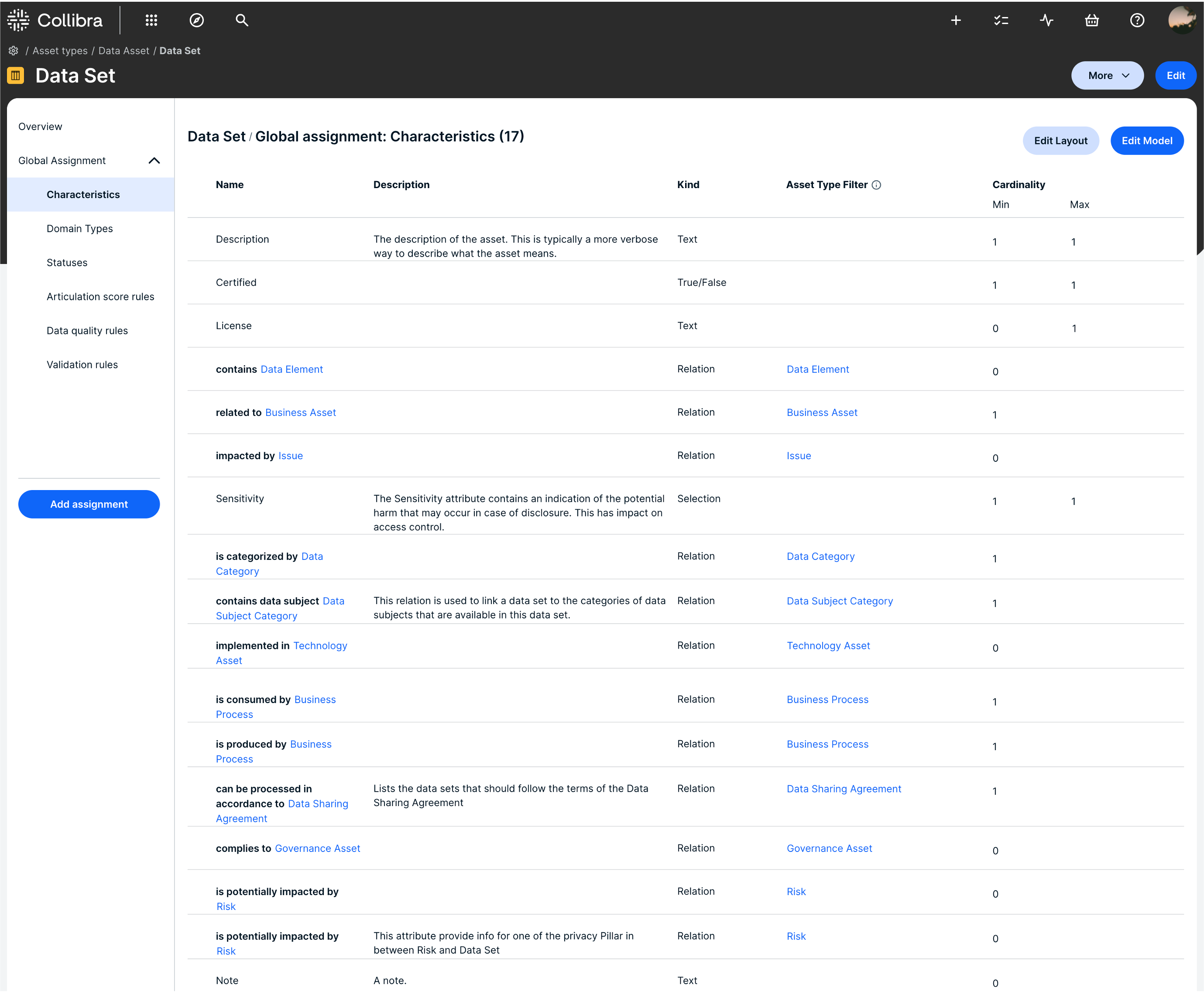Screen dimensions: 1204x992
Task: Open Governance Asset filter link
Action: (829, 848)
